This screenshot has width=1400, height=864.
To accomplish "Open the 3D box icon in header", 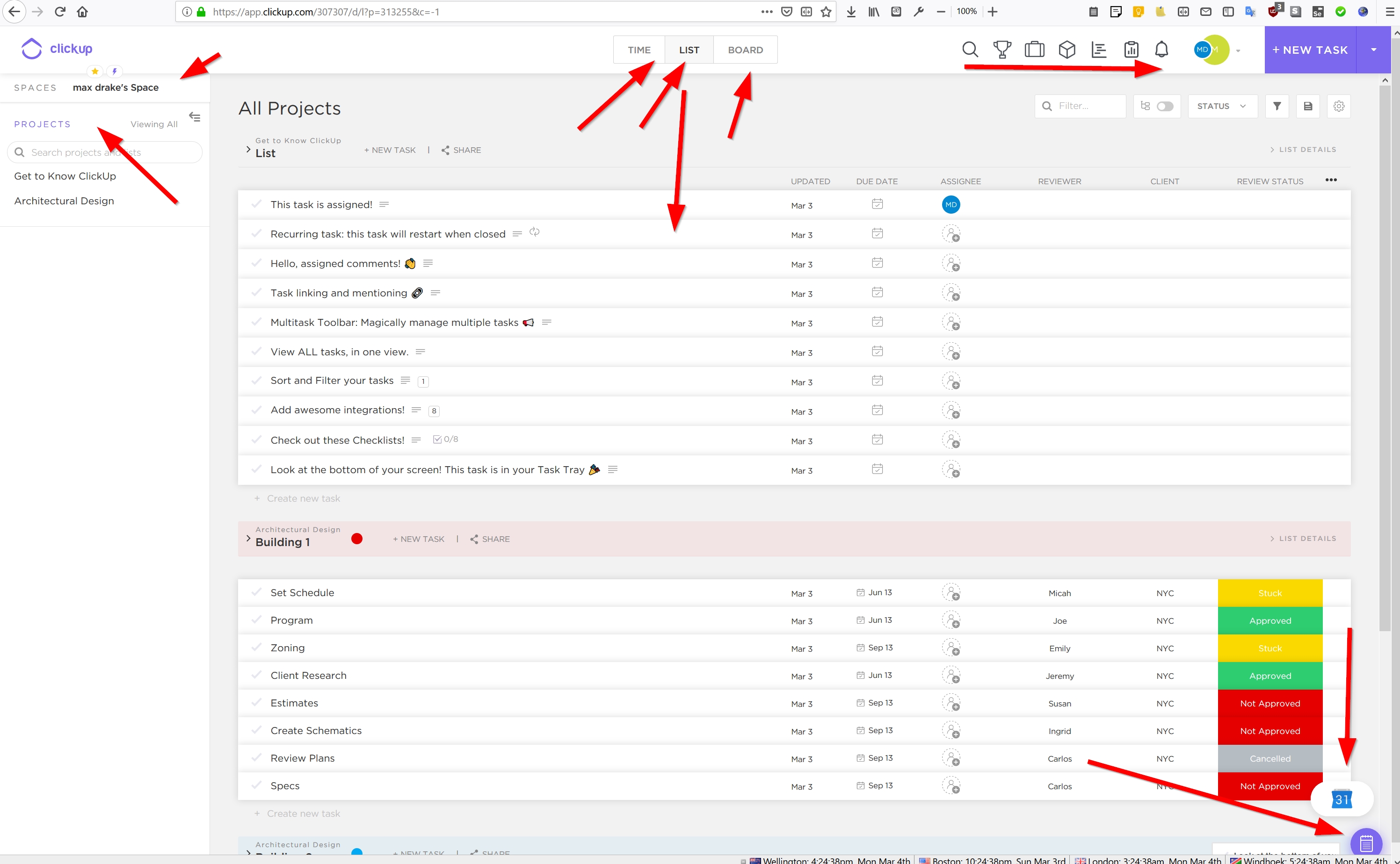I will tap(1066, 50).
